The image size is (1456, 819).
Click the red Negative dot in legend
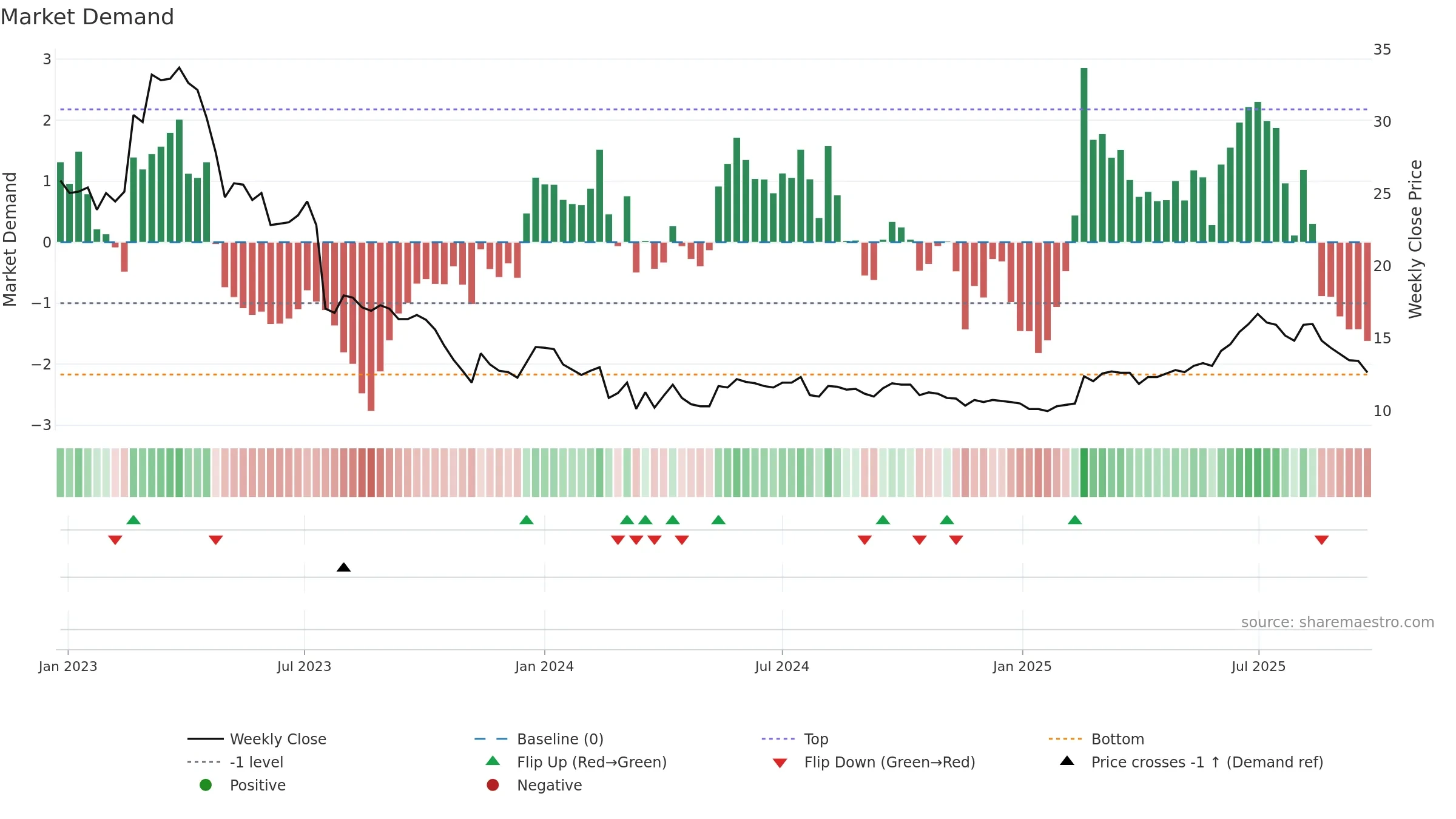point(493,785)
